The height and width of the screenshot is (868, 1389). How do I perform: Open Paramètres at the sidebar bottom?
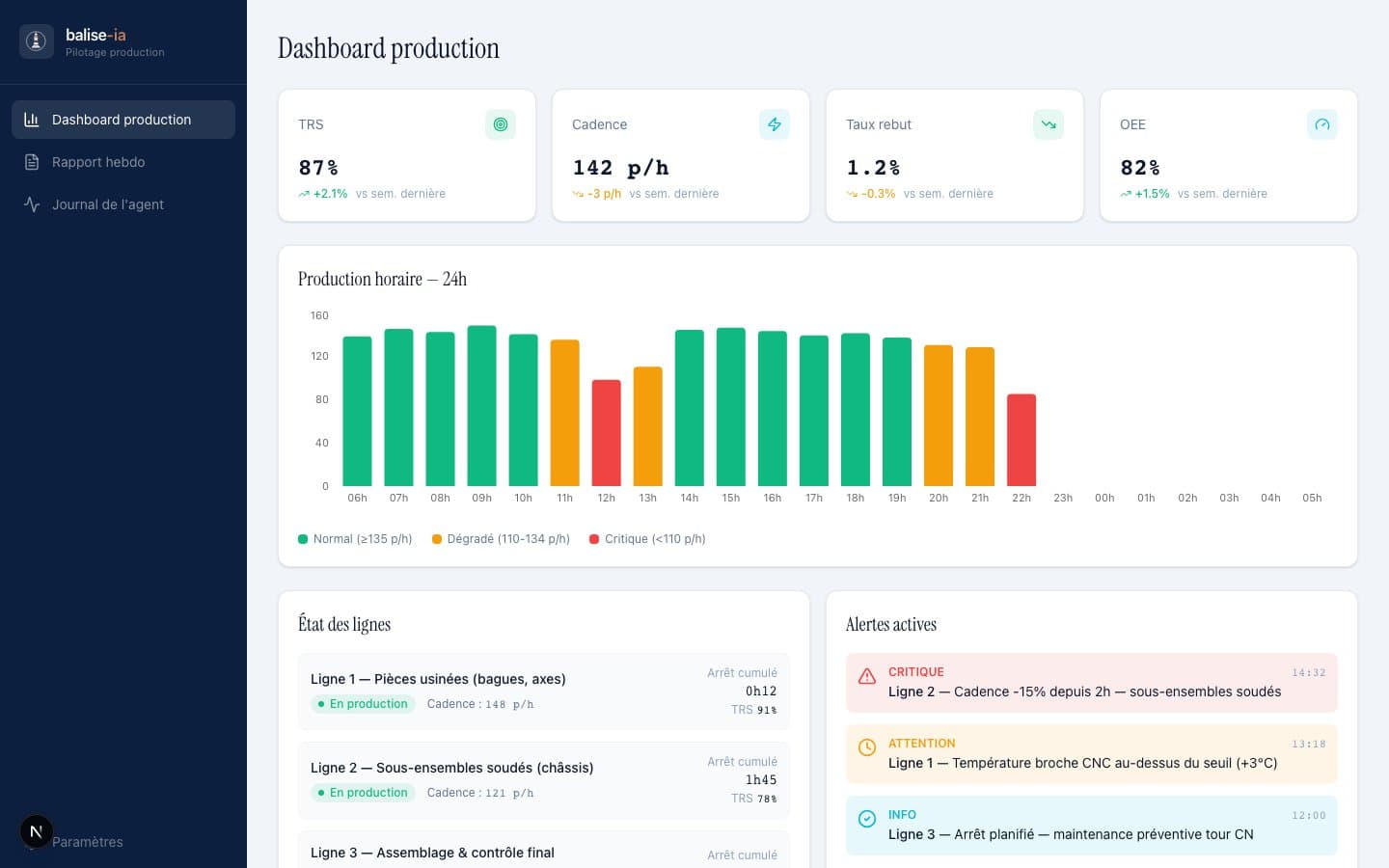coord(87,842)
